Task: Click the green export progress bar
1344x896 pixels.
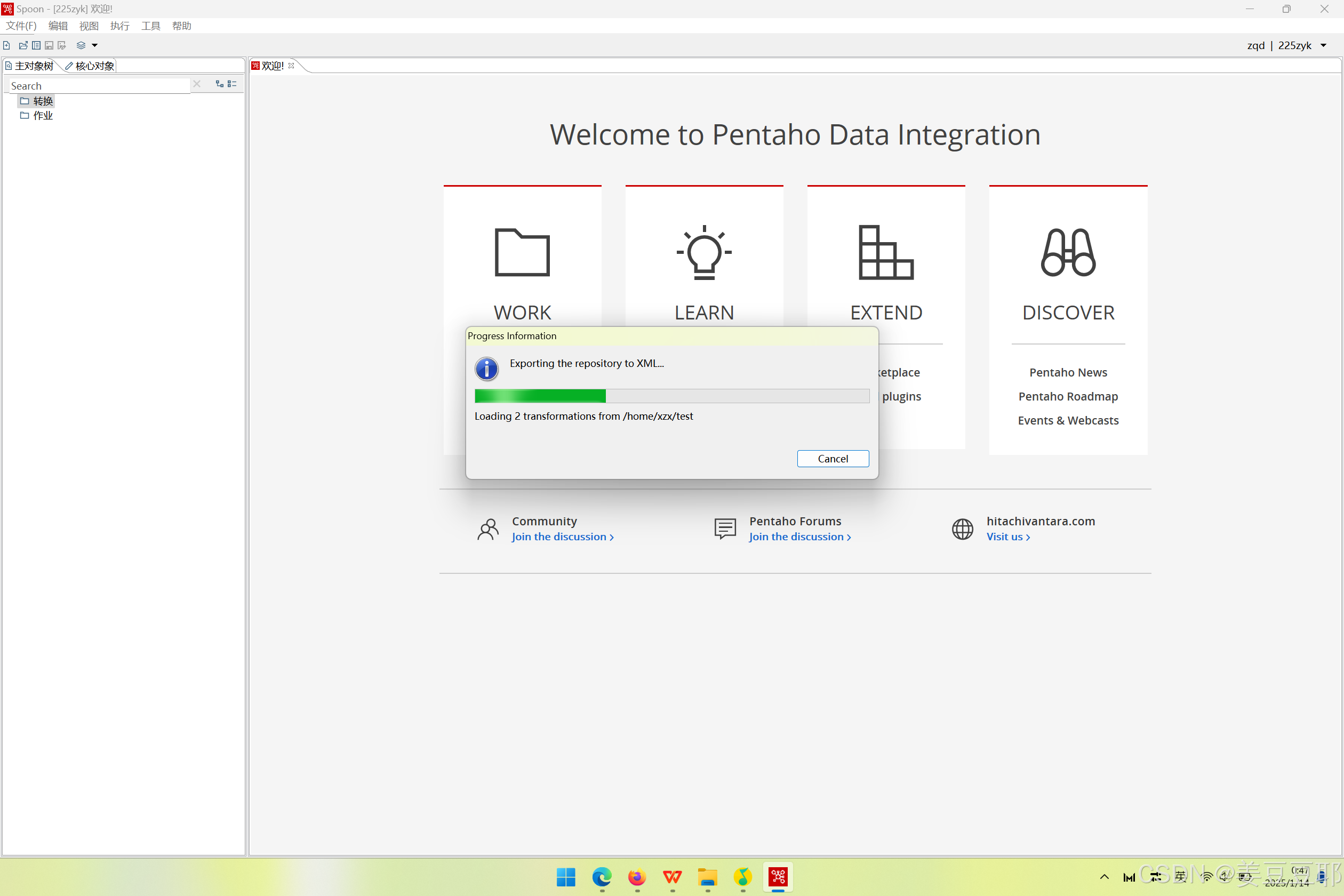Action: tap(540, 395)
